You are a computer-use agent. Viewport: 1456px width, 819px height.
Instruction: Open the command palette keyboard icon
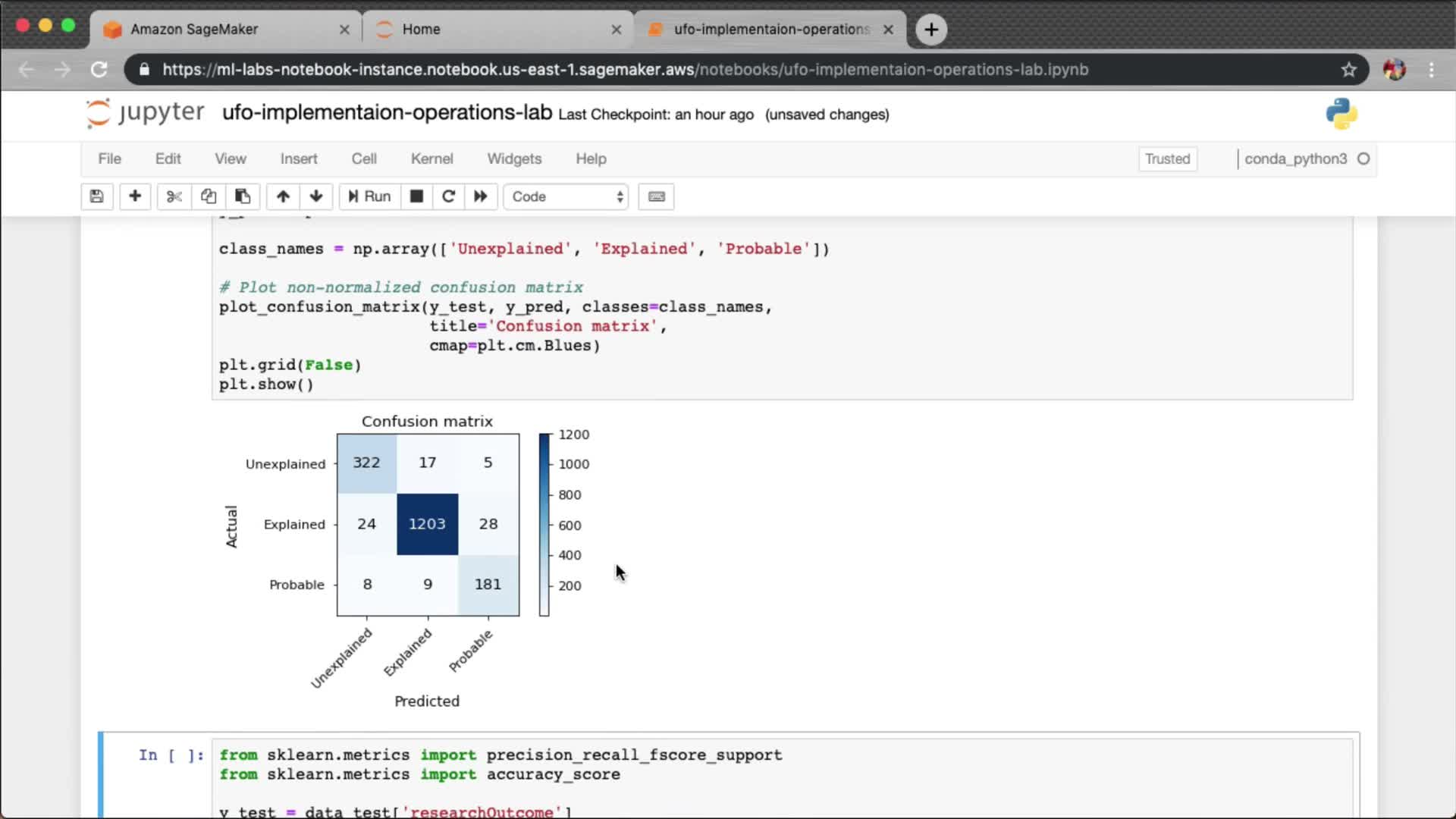(x=656, y=196)
